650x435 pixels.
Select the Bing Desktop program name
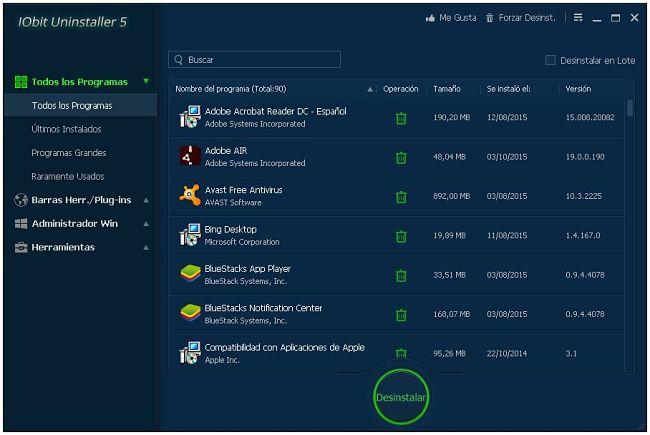230,229
